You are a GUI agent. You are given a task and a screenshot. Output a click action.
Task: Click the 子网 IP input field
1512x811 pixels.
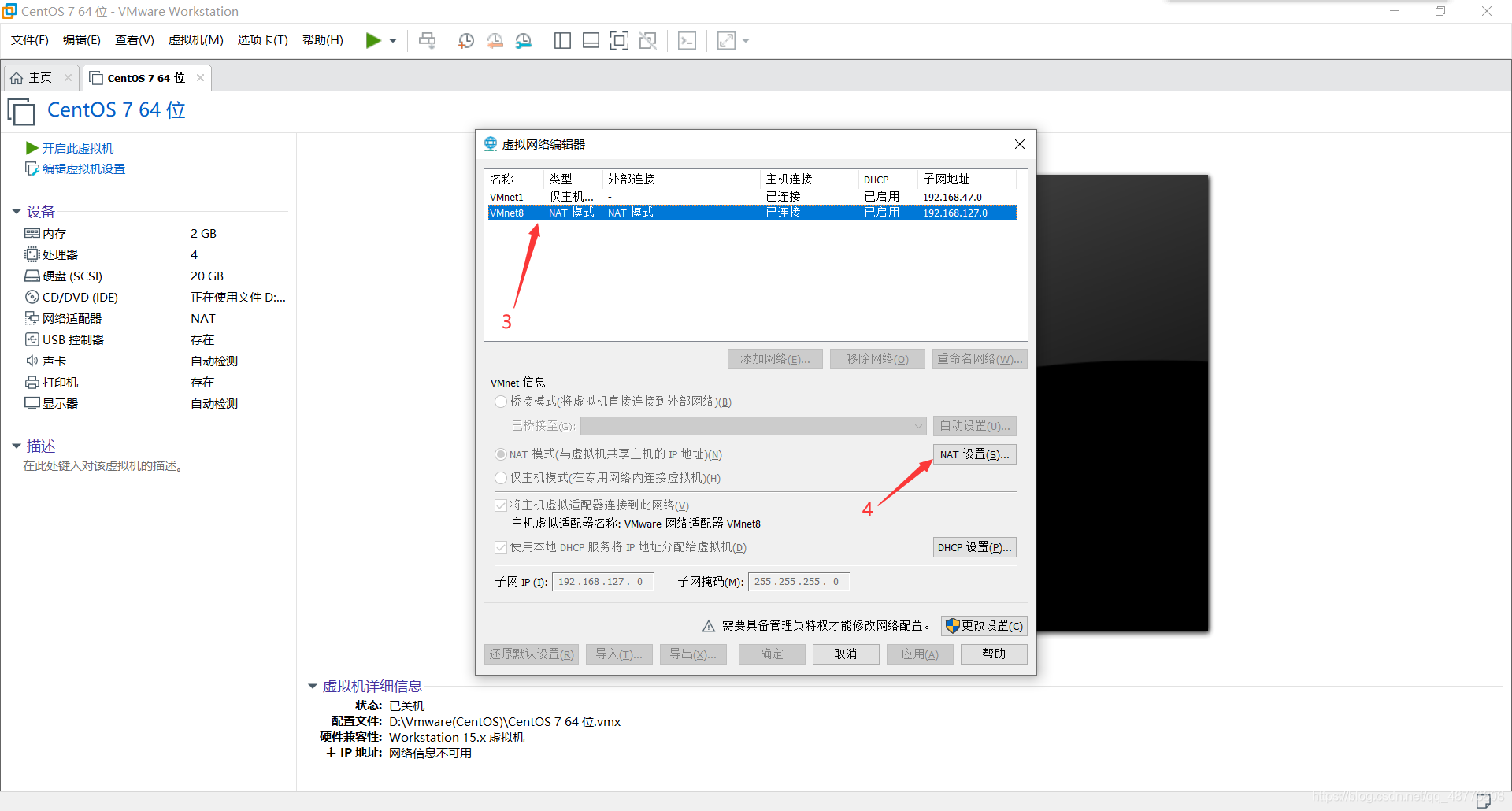coord(603,582)
